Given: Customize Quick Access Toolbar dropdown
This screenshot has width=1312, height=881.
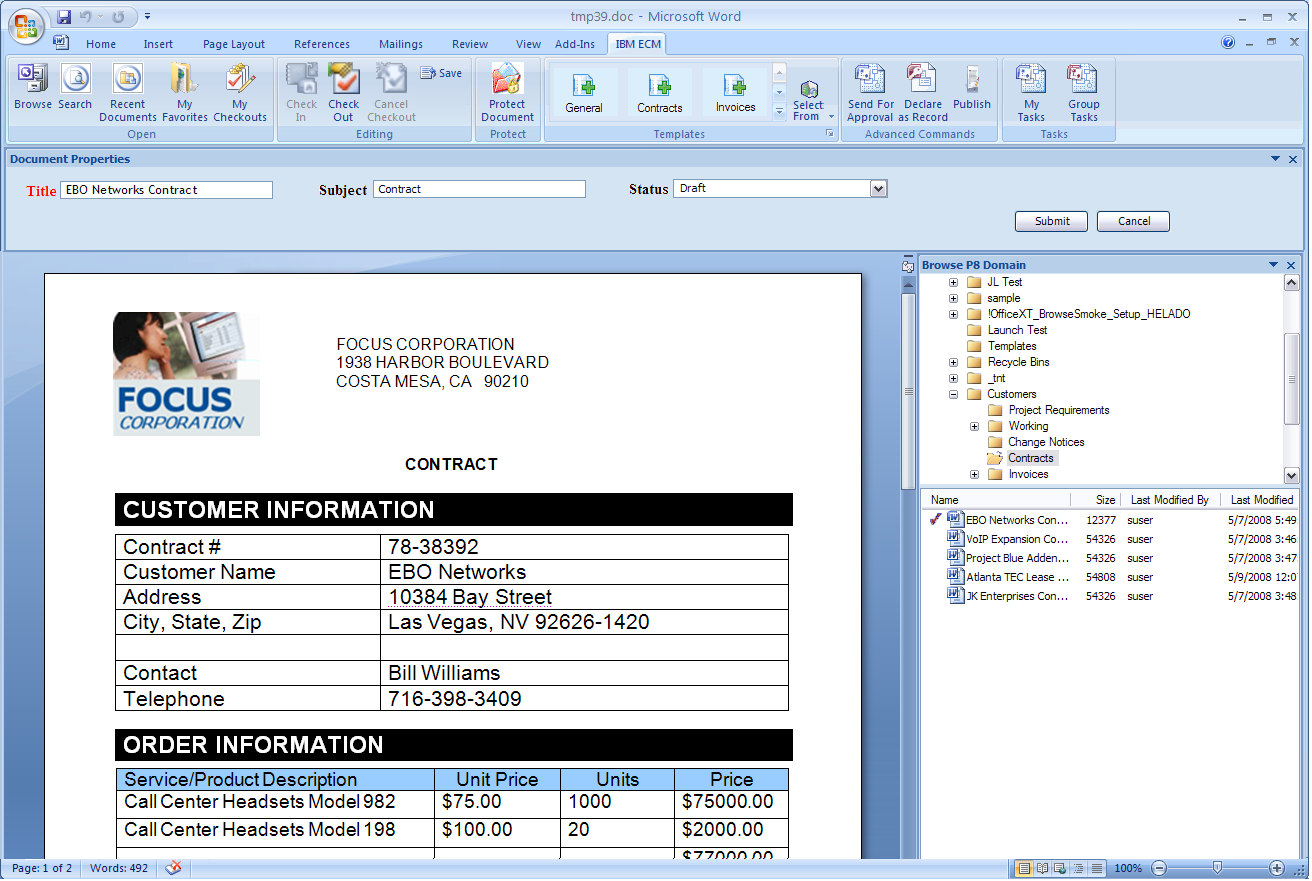Looking at the screenshot, I should 148,17.
